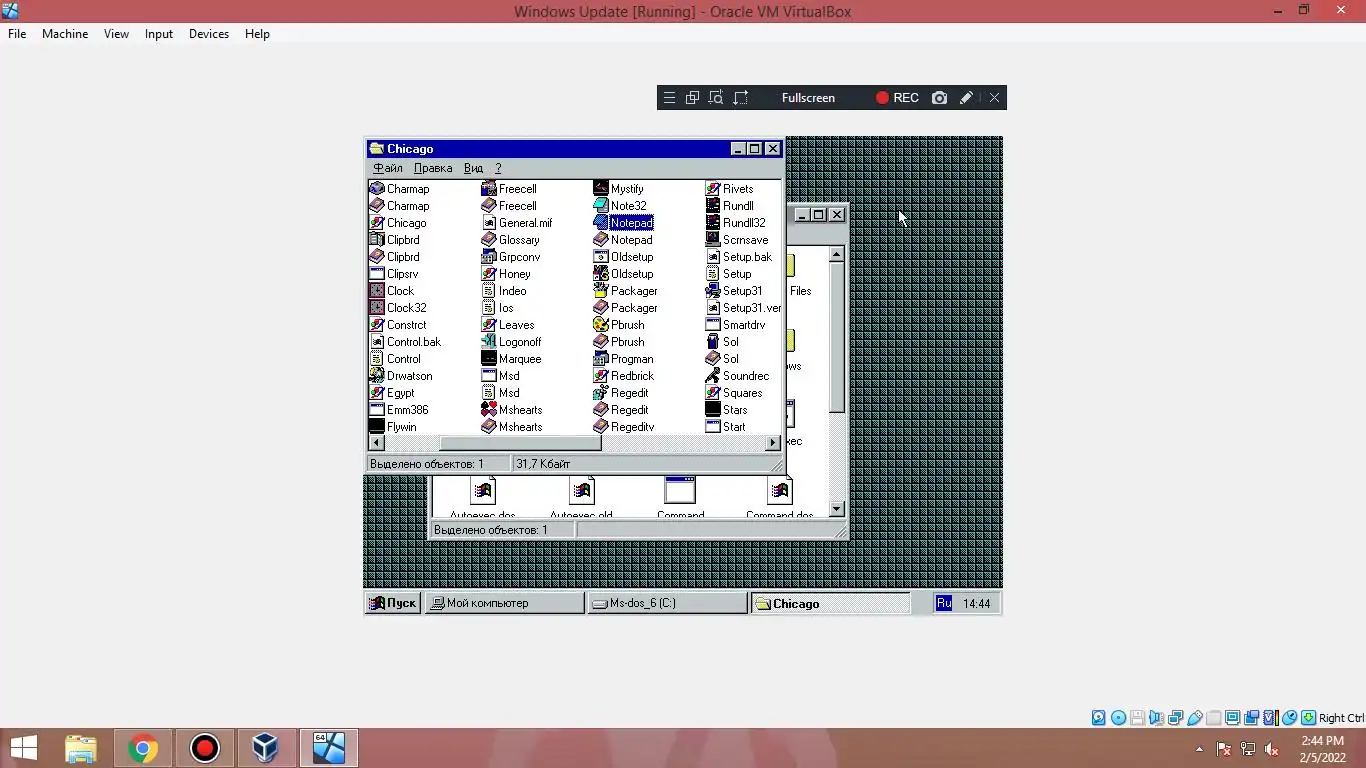This screenshot has height=768, width=1366.
Task: Select the Clipsrv file in Chicago window
Action: (393, 274)
